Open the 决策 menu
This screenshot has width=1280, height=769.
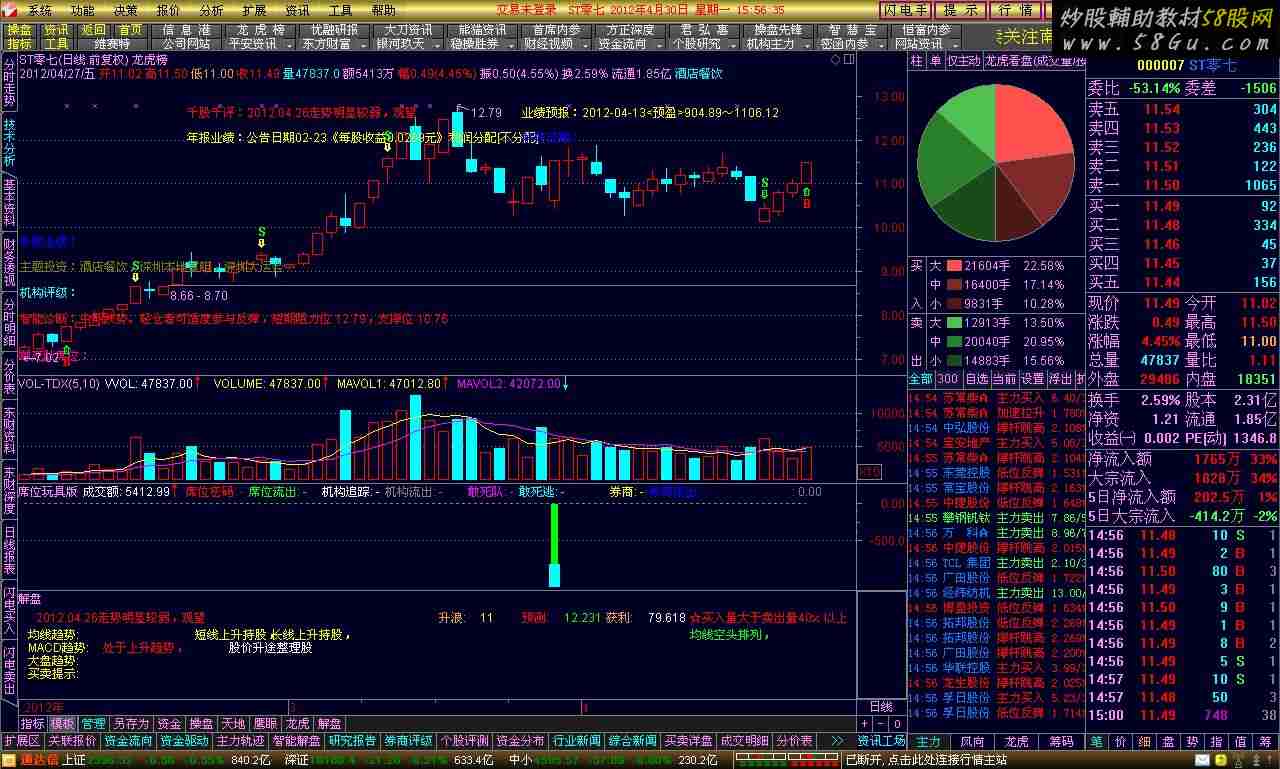(x=125, y=10)
